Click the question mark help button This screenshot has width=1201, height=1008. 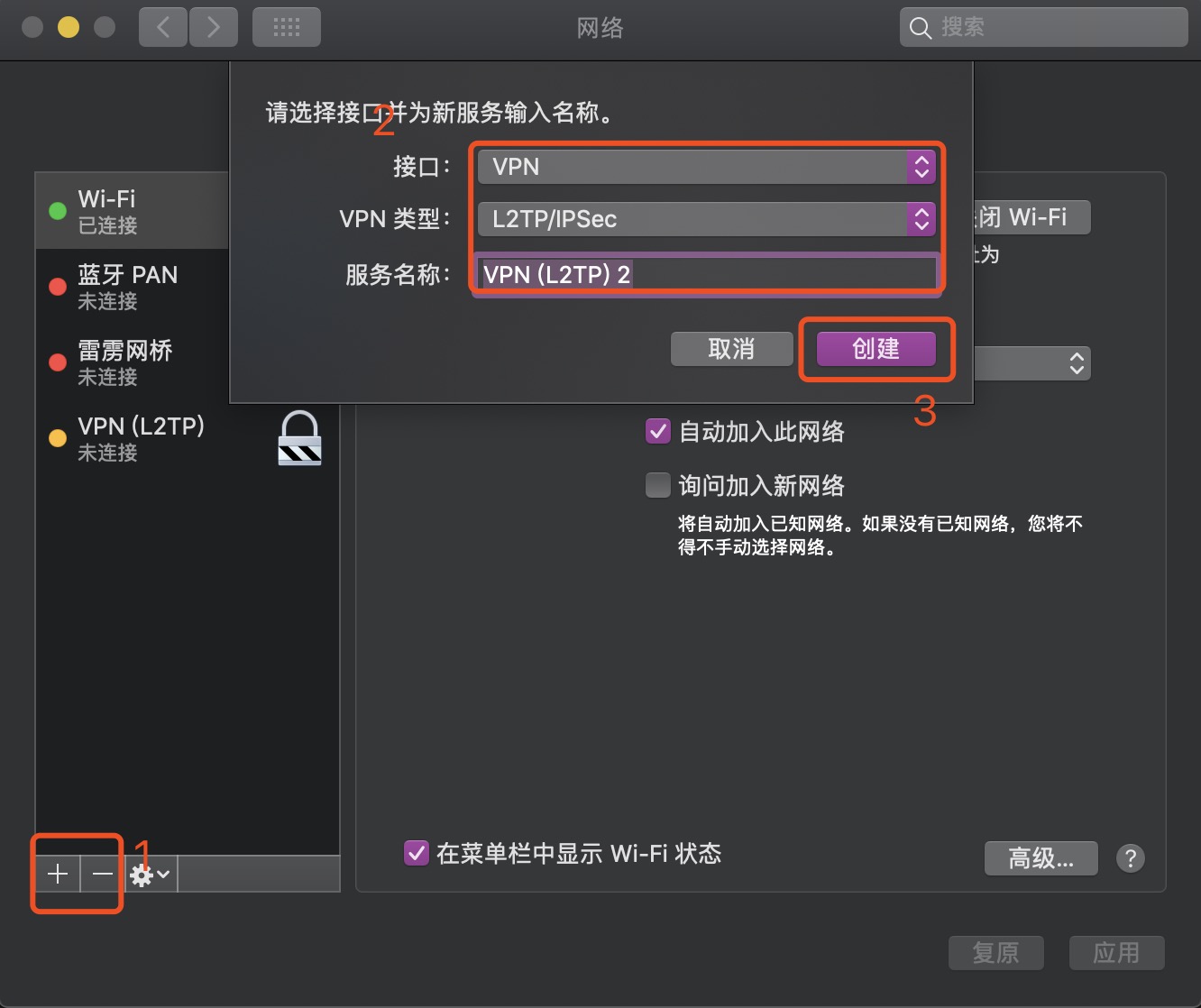pos(1130,857)
